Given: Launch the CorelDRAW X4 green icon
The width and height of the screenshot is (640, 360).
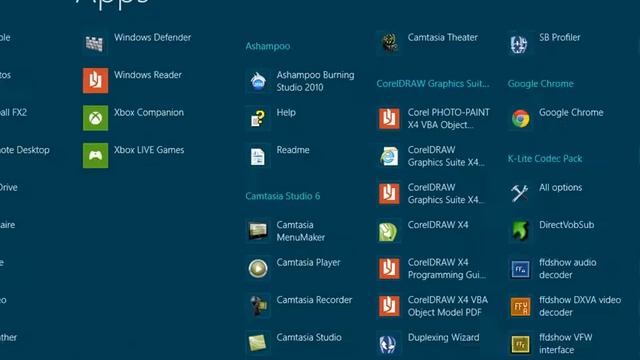Looking at the screenshot, I should pyautogui.click(x=389, y=231).
